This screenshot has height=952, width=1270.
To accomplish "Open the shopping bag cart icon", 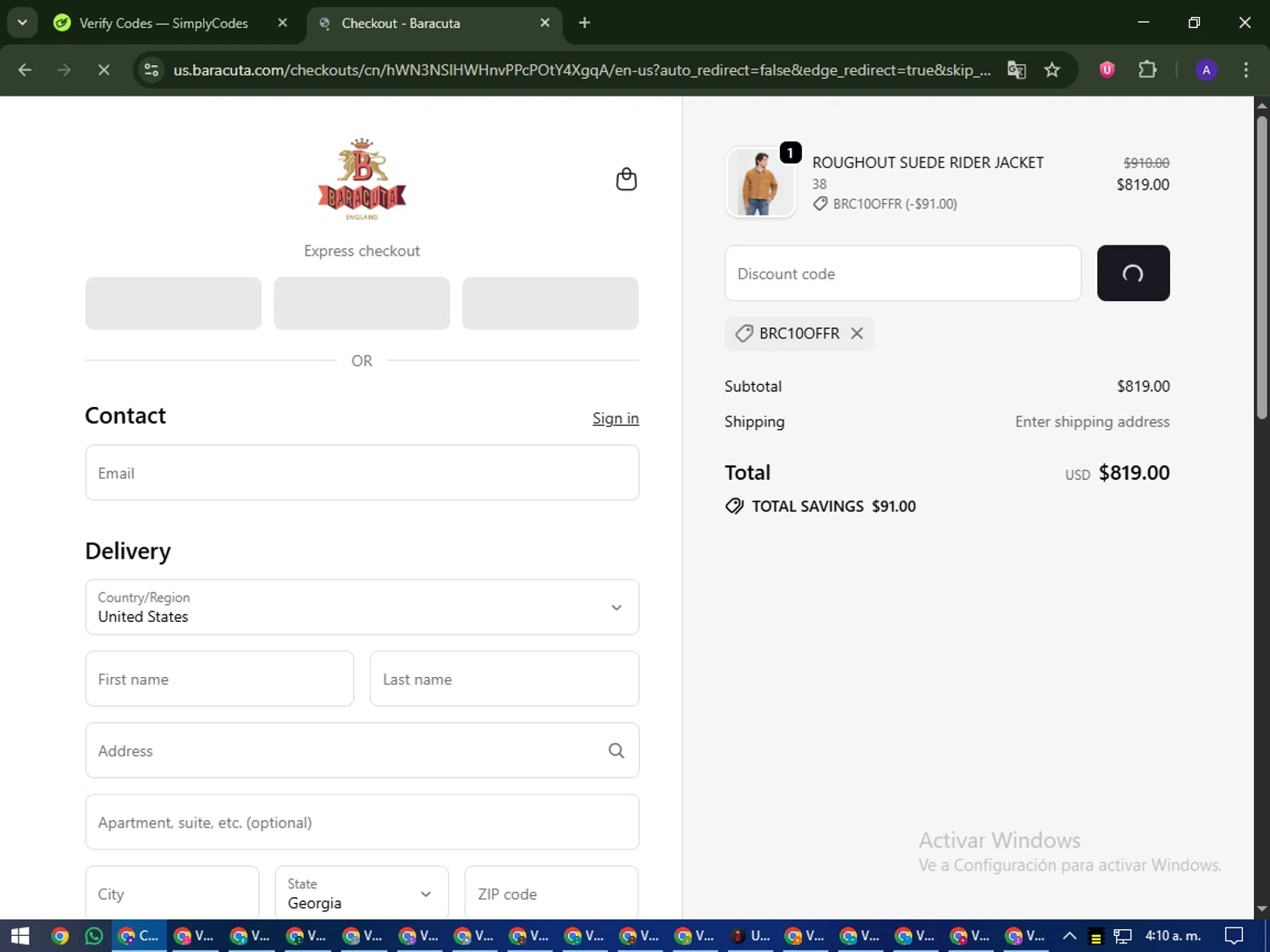I will (626, 179).
